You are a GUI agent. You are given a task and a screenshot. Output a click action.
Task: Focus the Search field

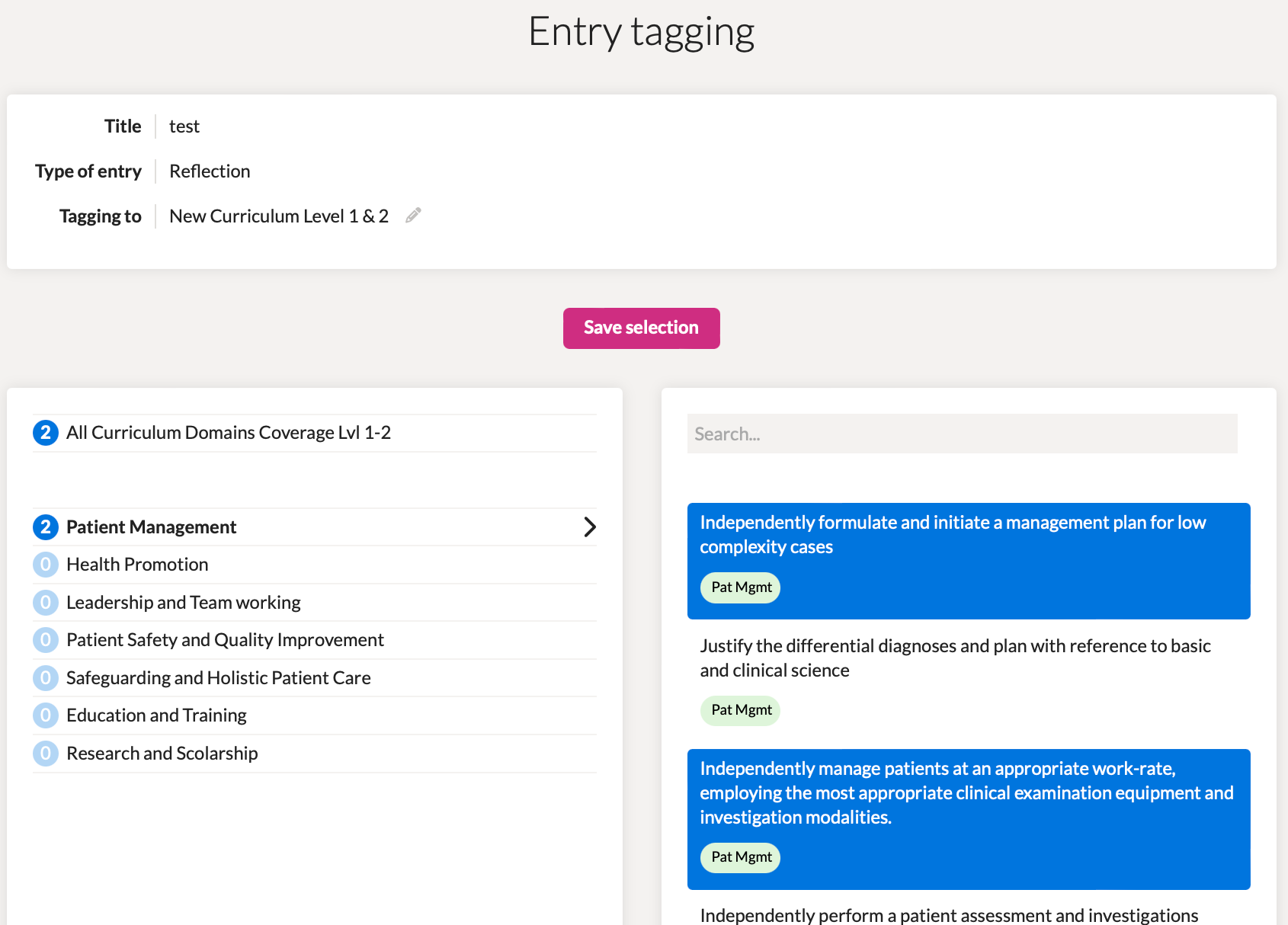click(962, 434)
